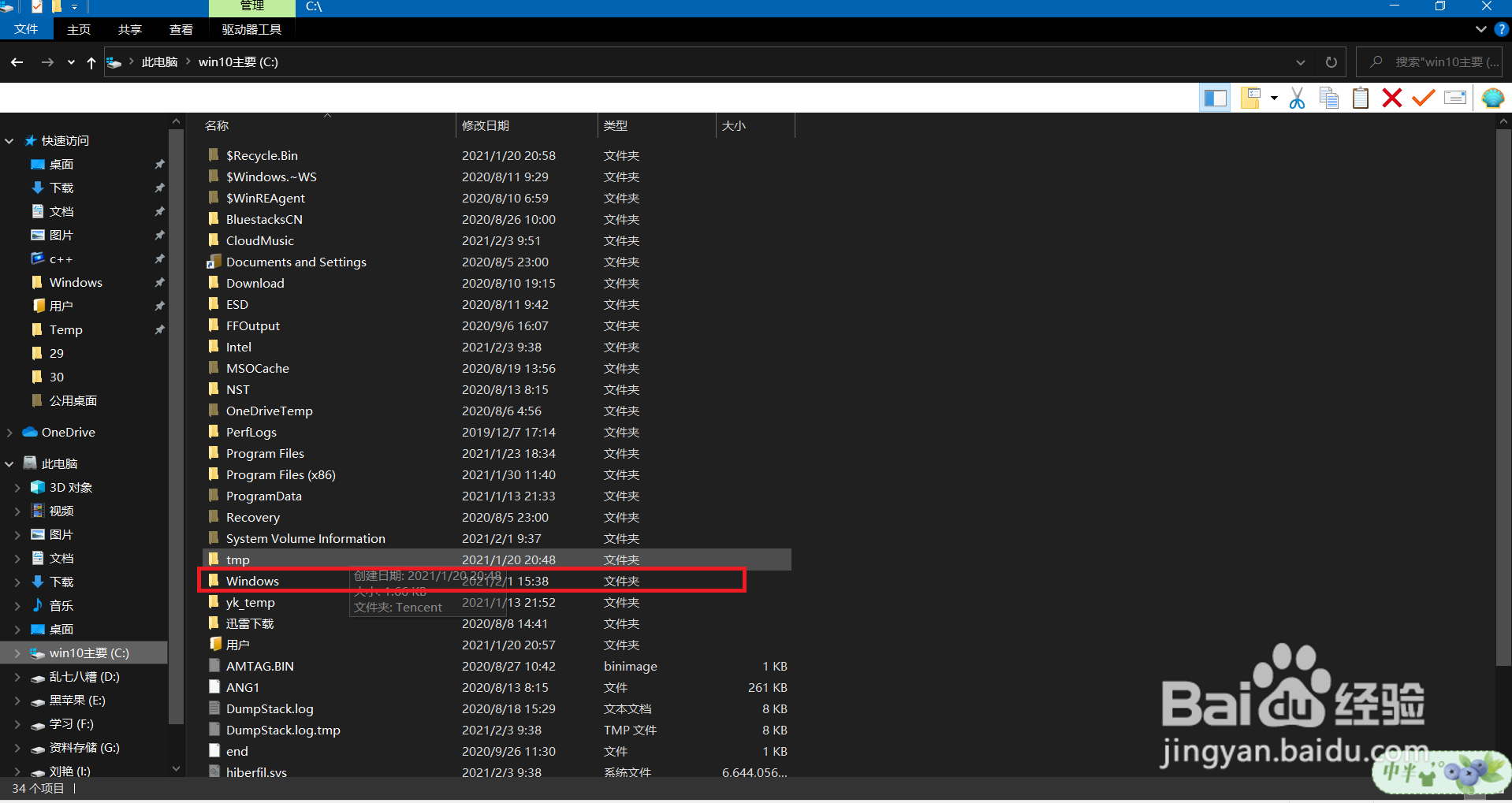The image size is (1512, 803).
Task: Paste from clipboard via the clipboard icon
Action: 1360,97
